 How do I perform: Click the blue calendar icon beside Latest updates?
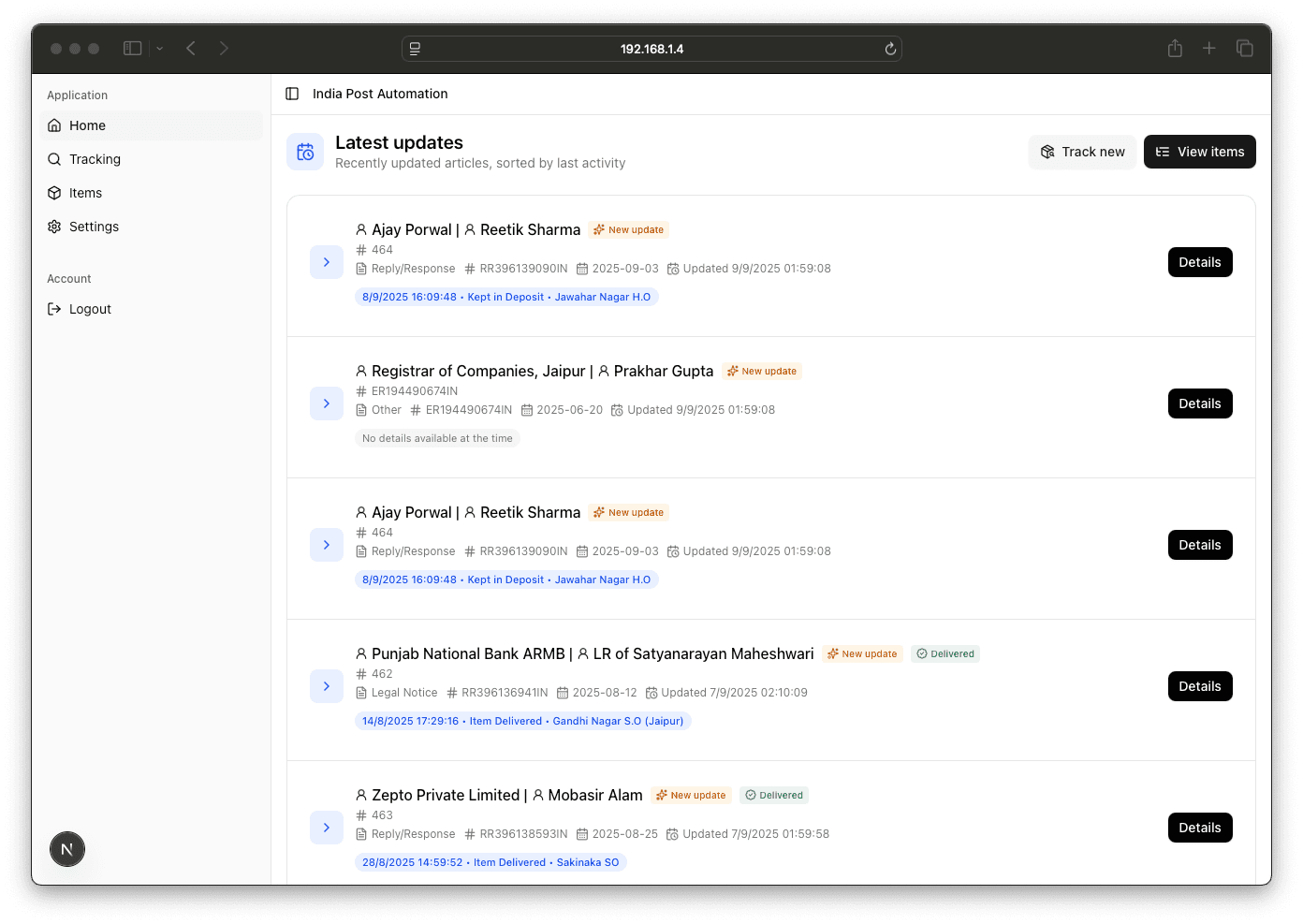click(x=305, y=151)
